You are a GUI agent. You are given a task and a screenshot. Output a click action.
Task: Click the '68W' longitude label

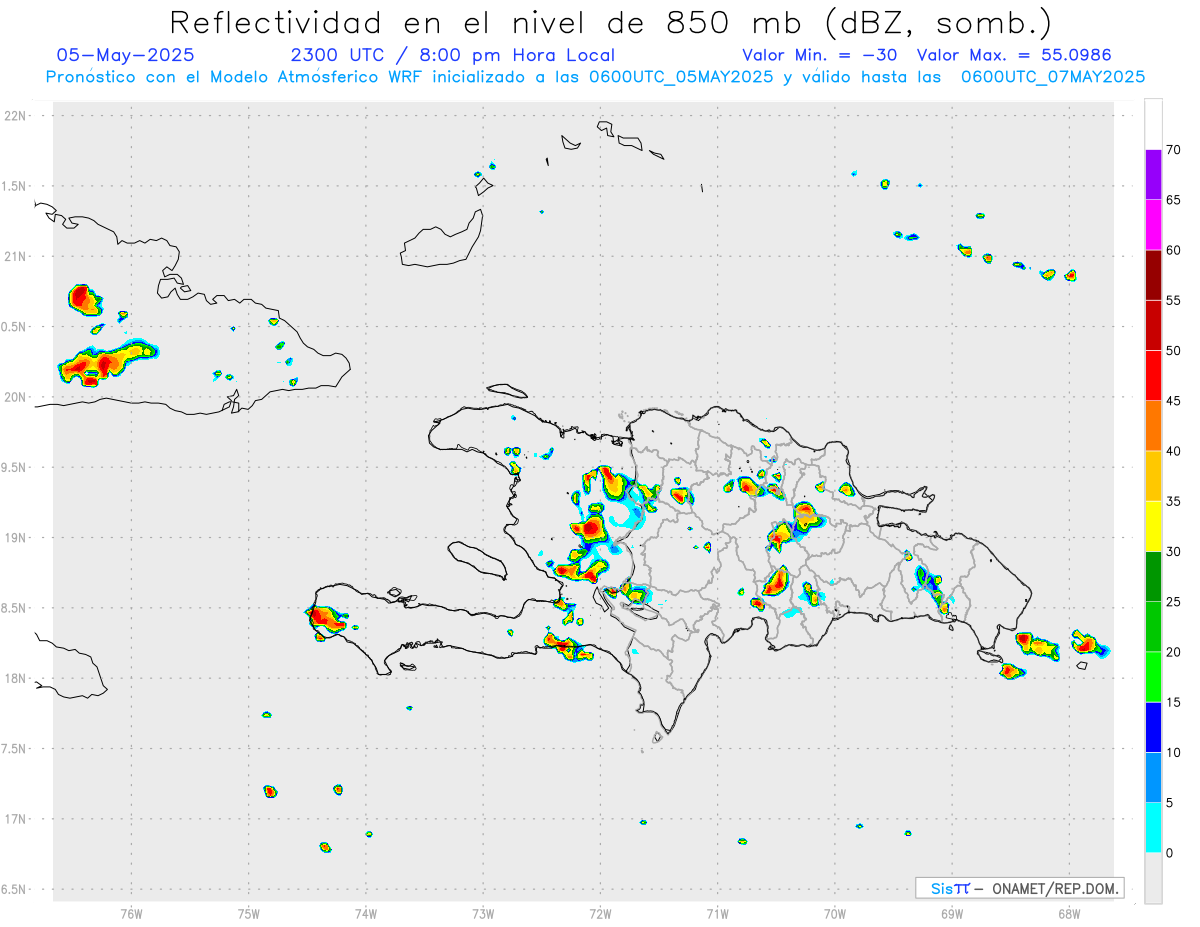coord(1068,912)
